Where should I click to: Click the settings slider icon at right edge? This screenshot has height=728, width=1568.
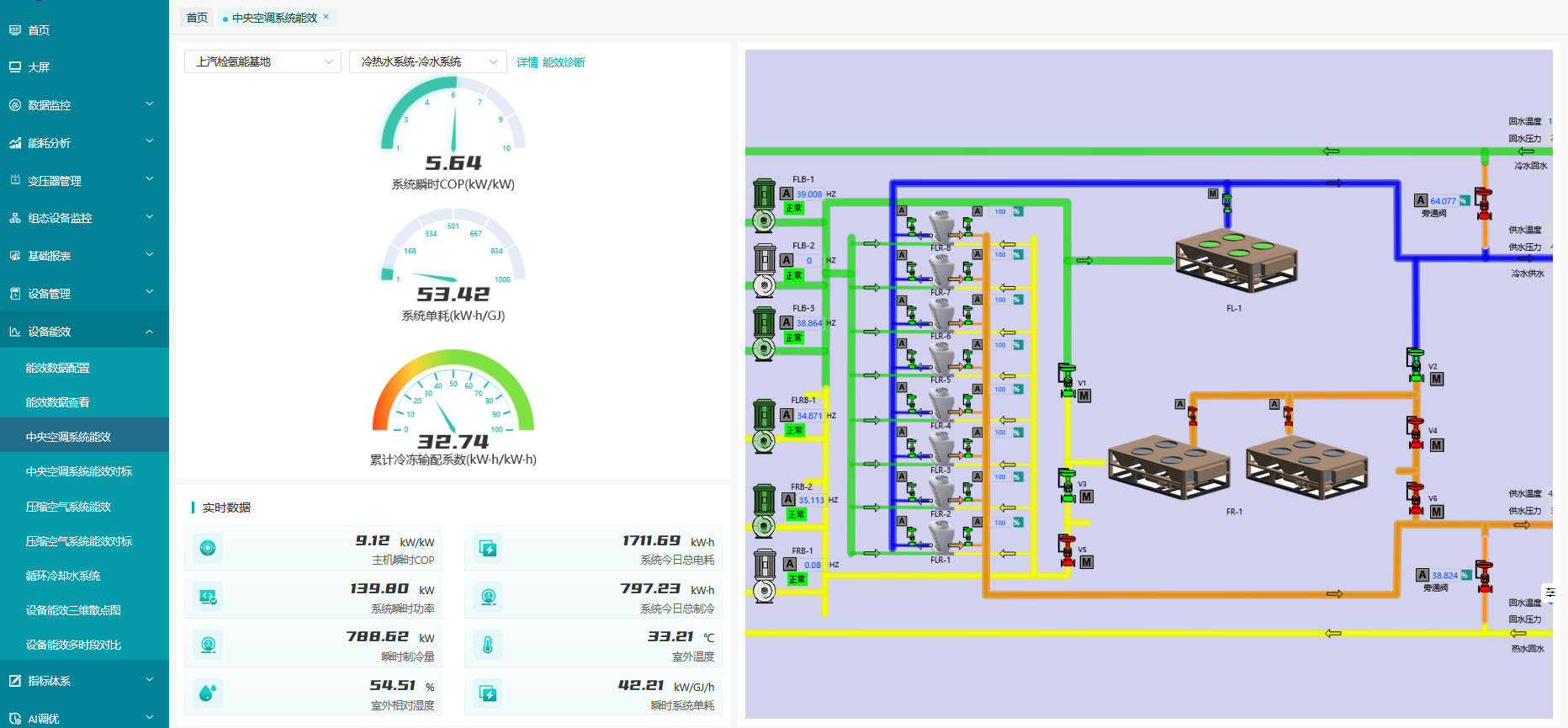[1549, 592]
